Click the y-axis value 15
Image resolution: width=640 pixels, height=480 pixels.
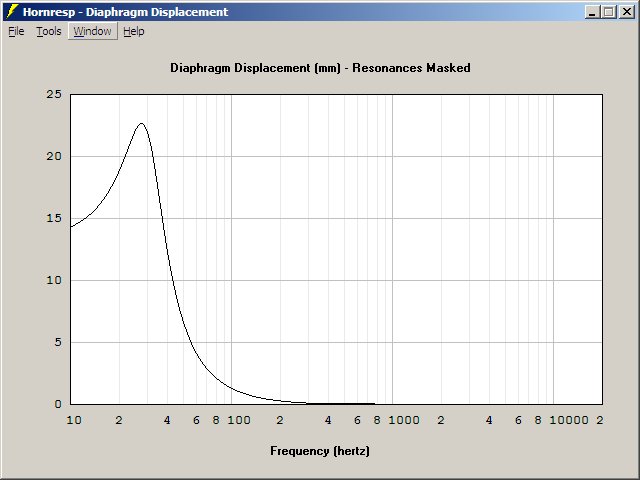point(54,218)
